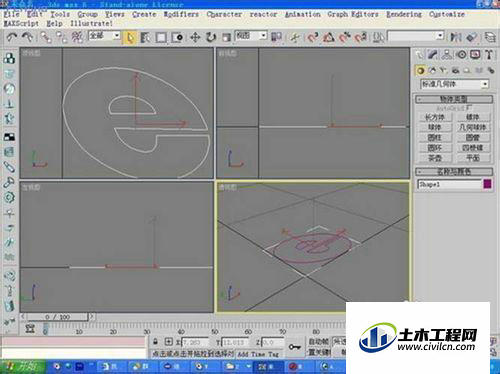Select the Select and Move tool
This screenshot has width=500, height=374.
tap(195, 37)
